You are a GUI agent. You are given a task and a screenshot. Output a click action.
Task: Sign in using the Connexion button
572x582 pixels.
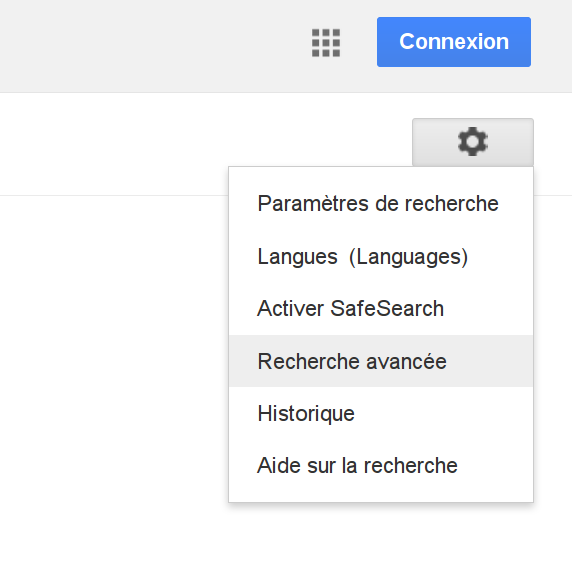click(454, 42)
